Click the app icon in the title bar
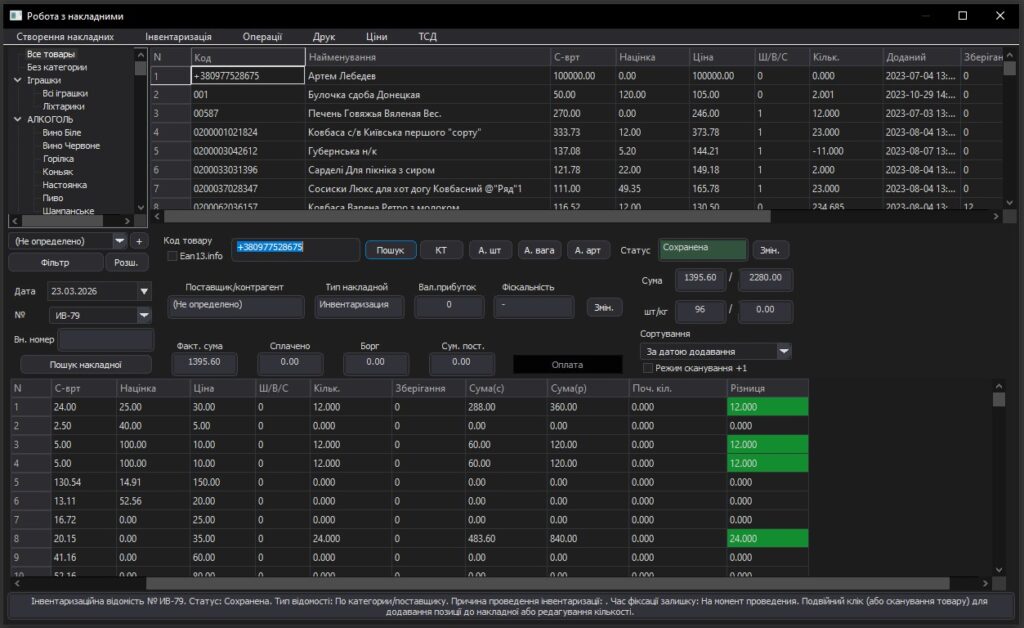This screenshot has height=628, width=1024. click(x=15, y=15)
